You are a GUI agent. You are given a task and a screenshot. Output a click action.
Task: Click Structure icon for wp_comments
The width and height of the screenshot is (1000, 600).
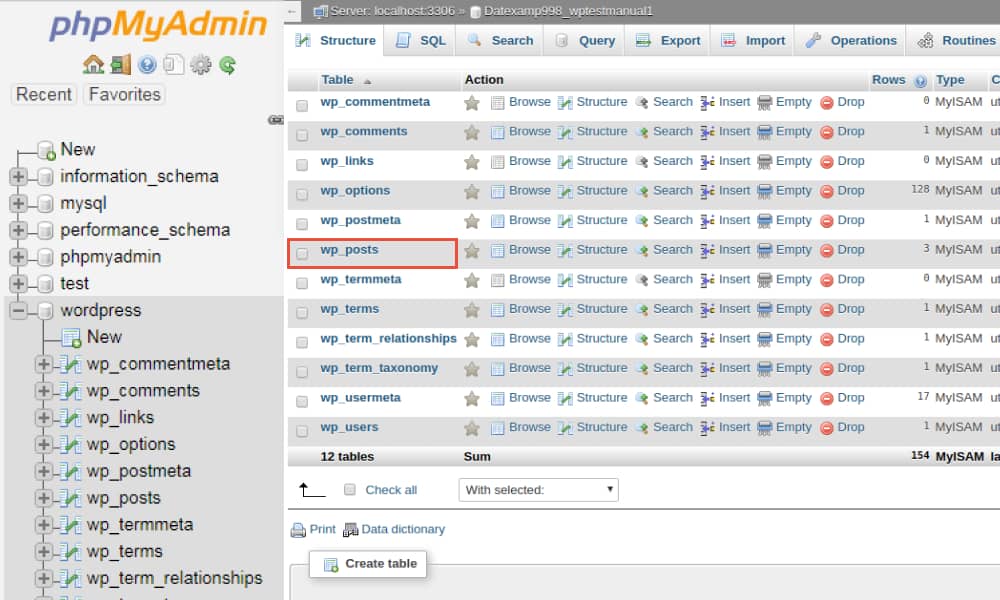564,132
